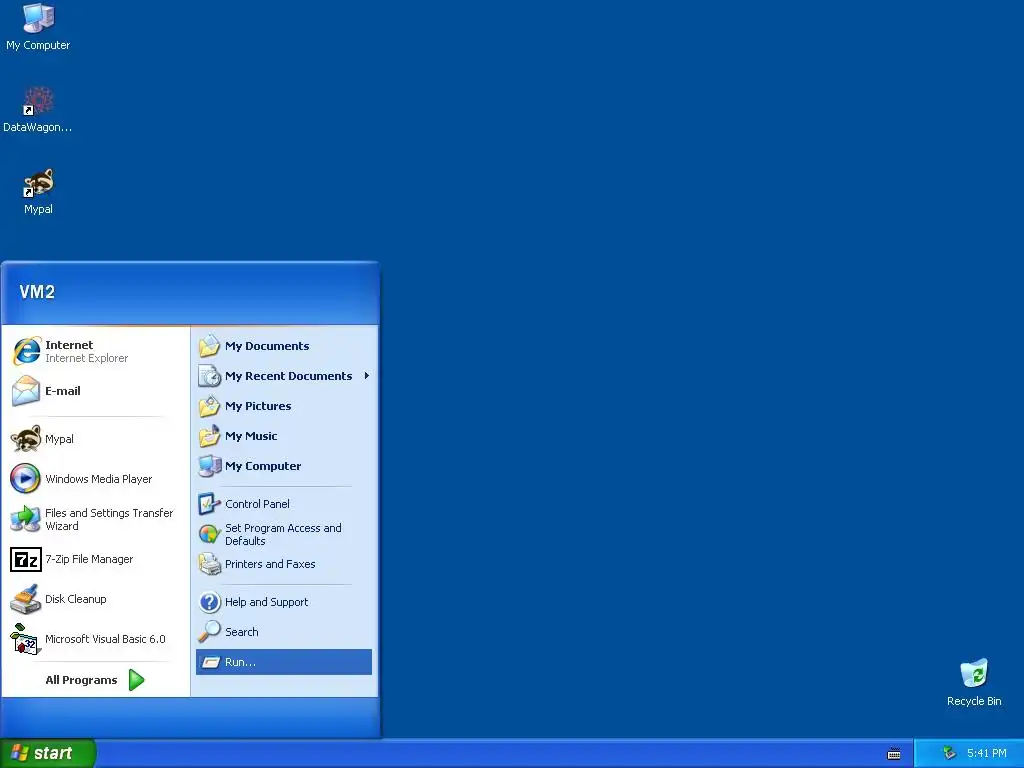The image size is (1024, 768).
Task: Click the green start button
Action: pyautogui.click(x=47, y=753)
